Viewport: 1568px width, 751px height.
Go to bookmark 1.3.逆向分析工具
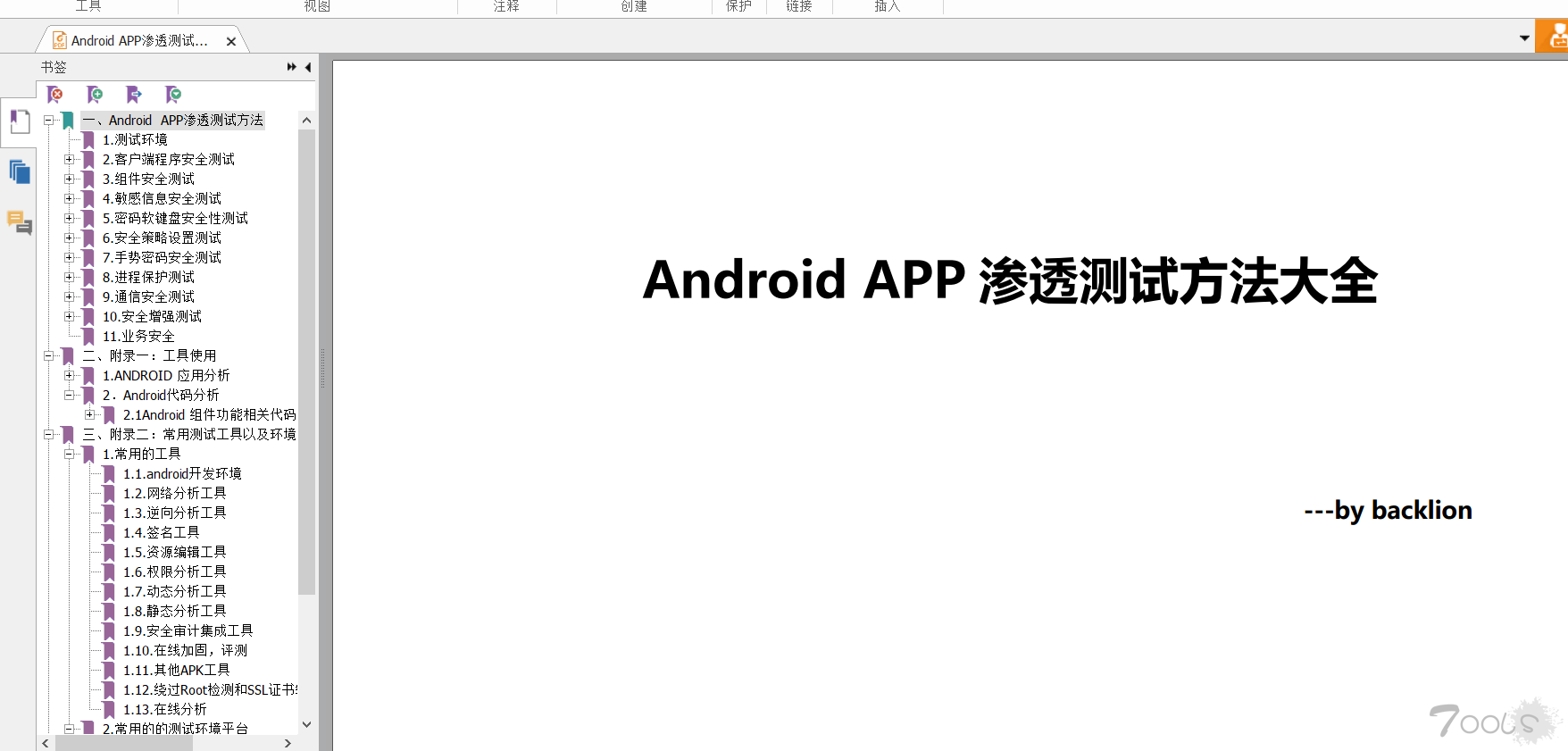click(x=175, y=513)
